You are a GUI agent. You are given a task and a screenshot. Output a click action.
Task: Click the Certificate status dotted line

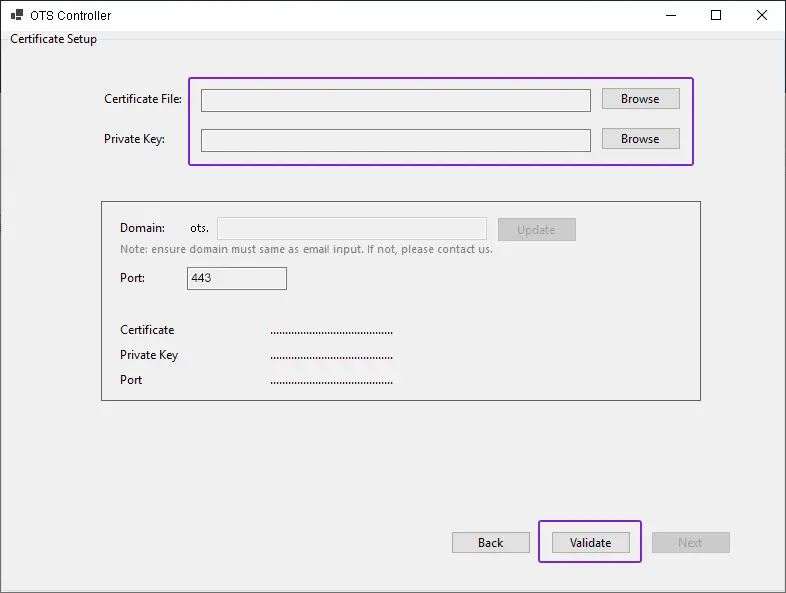tap(331, 331)
